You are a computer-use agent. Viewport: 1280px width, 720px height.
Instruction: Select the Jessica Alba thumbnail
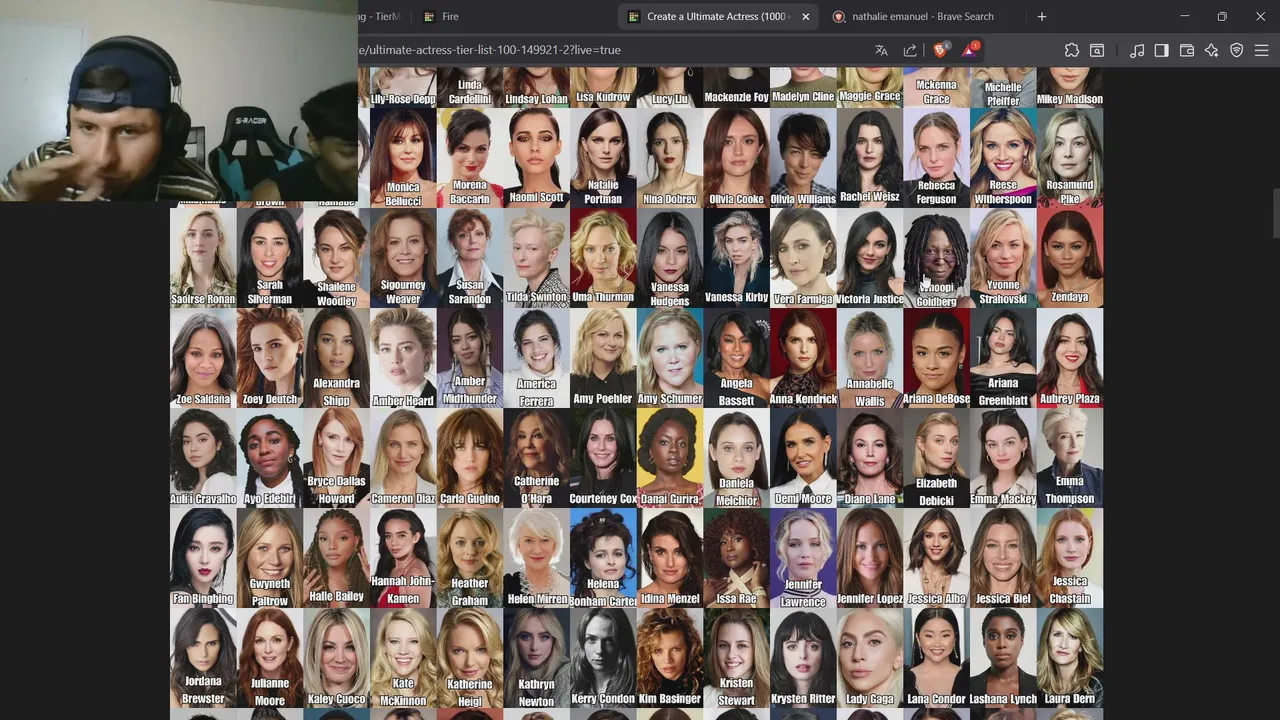936,557
